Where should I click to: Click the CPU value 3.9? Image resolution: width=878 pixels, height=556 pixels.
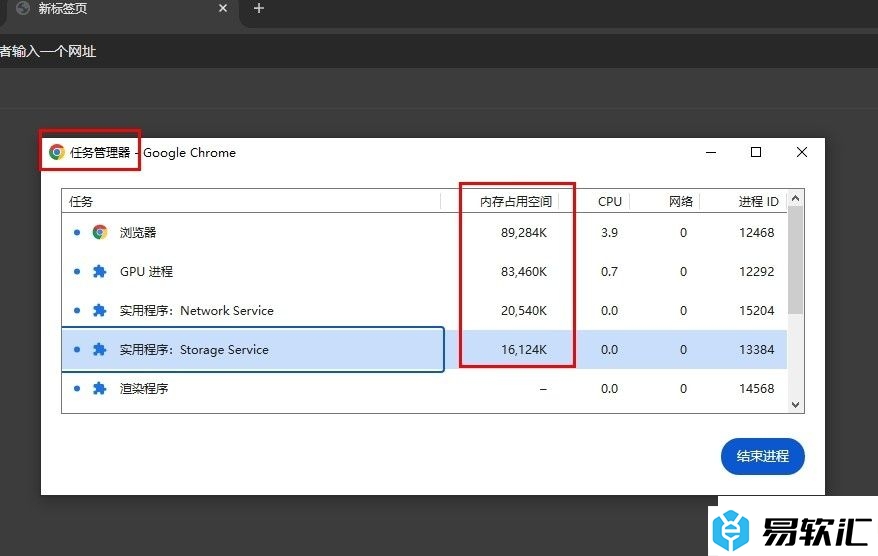609,232
